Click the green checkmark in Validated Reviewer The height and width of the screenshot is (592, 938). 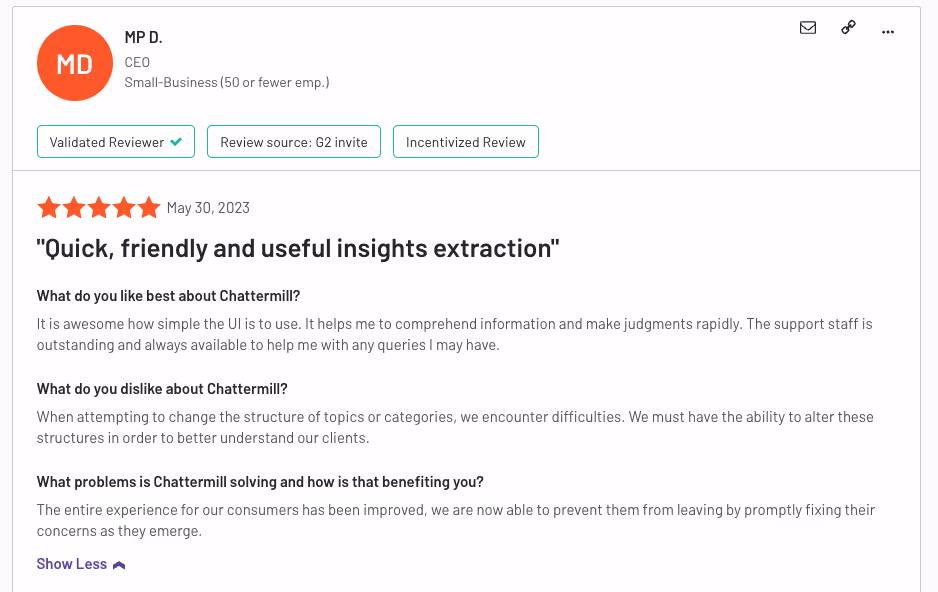pyautogui.click(x=176, y=142)
